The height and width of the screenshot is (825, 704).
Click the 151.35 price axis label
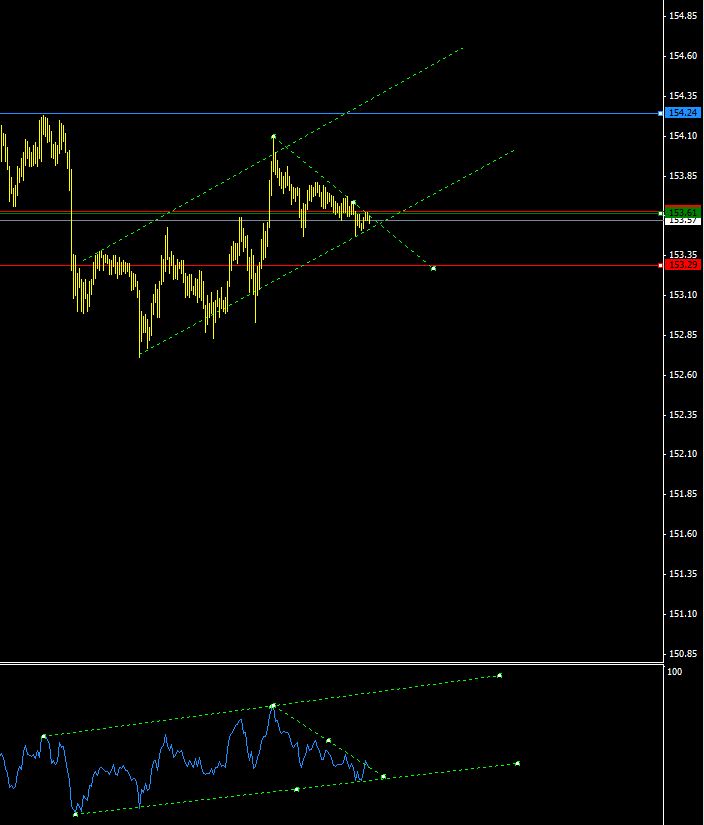click(x=683, y=574)
